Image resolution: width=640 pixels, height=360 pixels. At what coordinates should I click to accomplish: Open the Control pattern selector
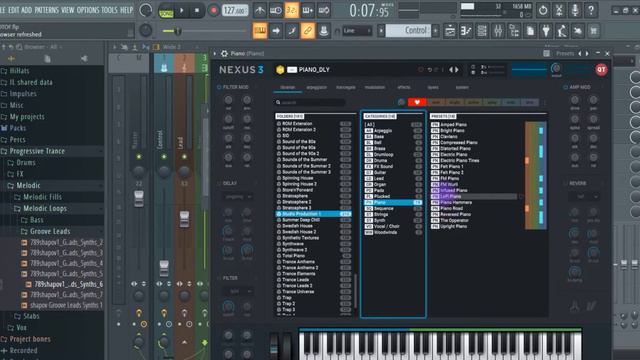(x=408, y=31)
